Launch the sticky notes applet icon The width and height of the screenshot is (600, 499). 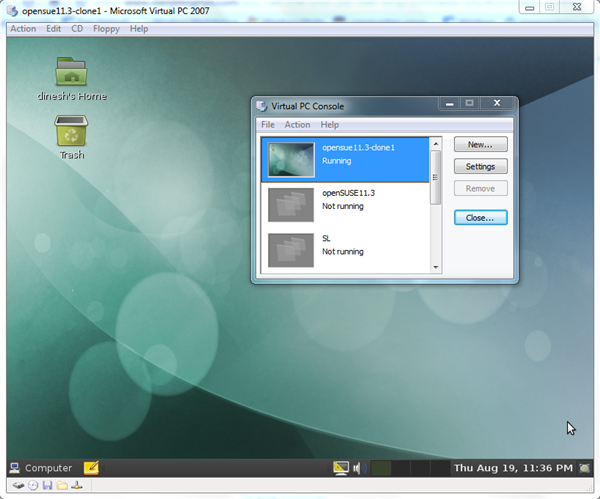(91, 468)
